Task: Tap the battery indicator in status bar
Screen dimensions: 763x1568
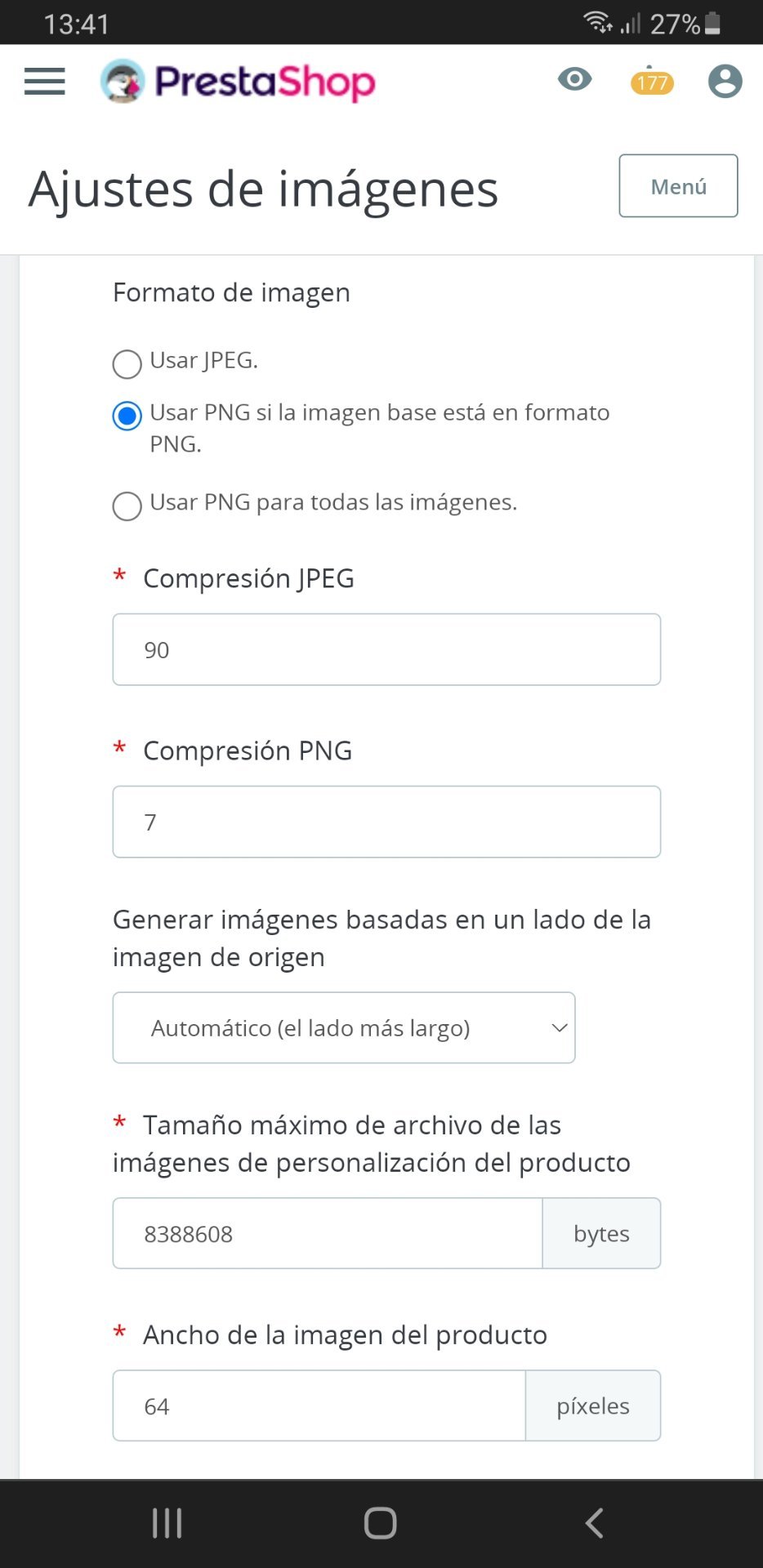Action: coord(712,23)
